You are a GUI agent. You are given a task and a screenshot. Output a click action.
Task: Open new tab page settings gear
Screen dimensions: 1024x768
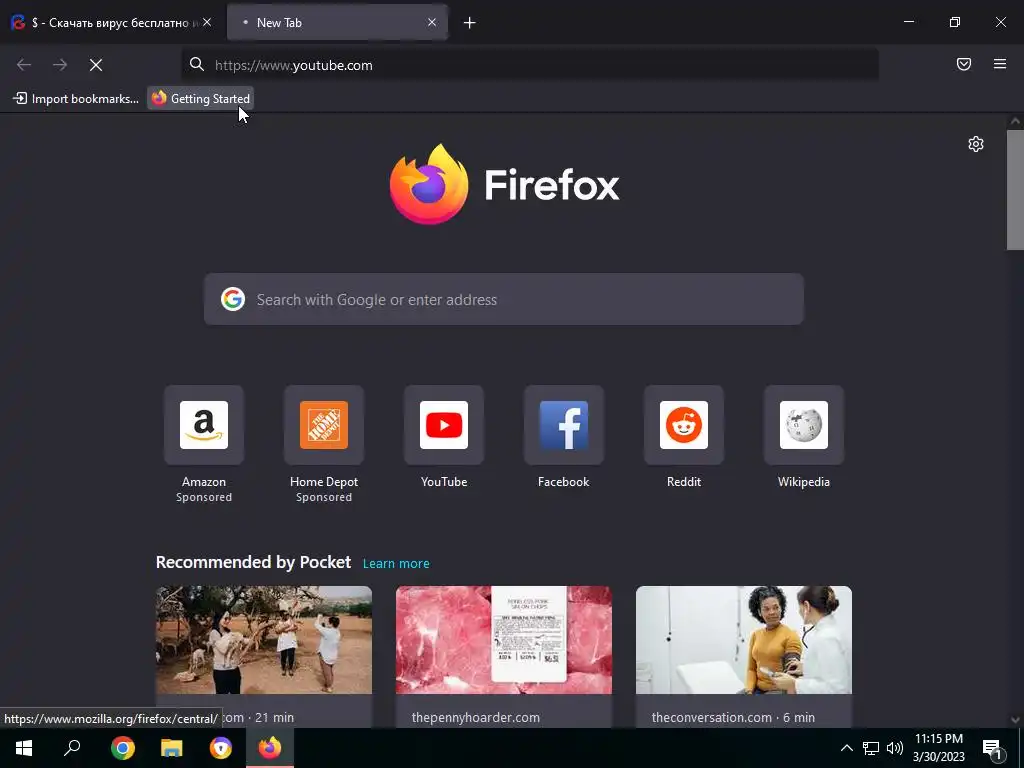[x=976, y=144]
